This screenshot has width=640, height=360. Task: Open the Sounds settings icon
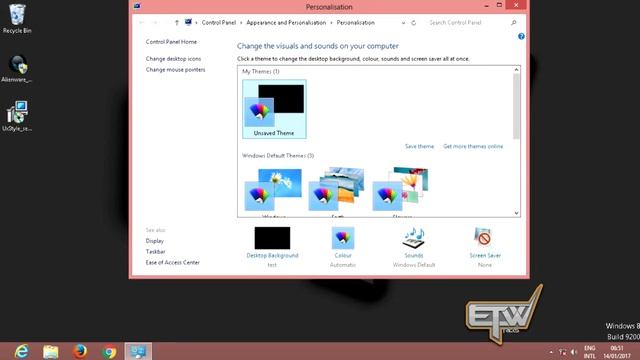[413, 238]
